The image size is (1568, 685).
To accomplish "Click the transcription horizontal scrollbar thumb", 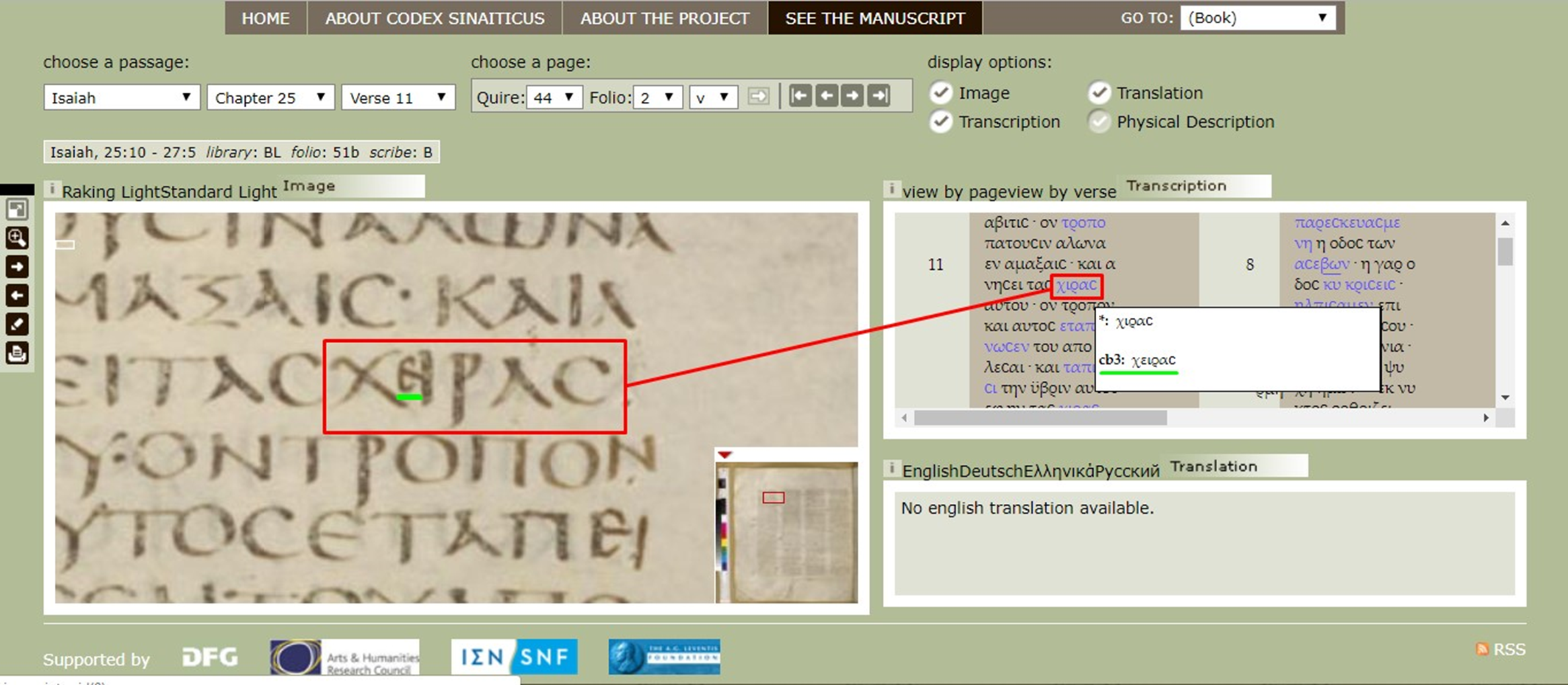I will pos(1041,418).
